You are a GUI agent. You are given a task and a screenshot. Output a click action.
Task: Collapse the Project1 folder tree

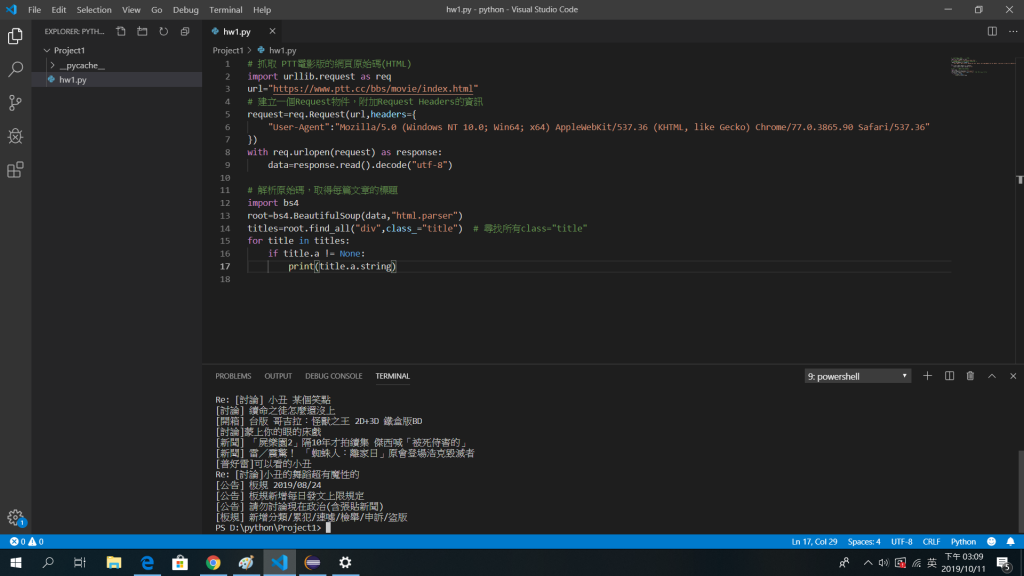pos(47,50)
